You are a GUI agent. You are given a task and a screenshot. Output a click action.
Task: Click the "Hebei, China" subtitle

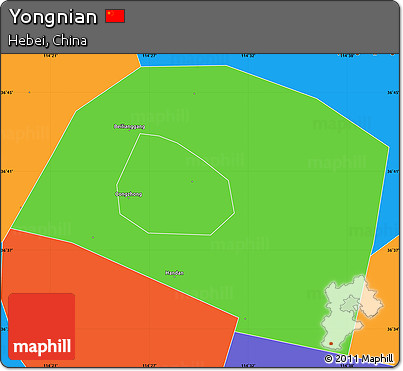point(47,40)
